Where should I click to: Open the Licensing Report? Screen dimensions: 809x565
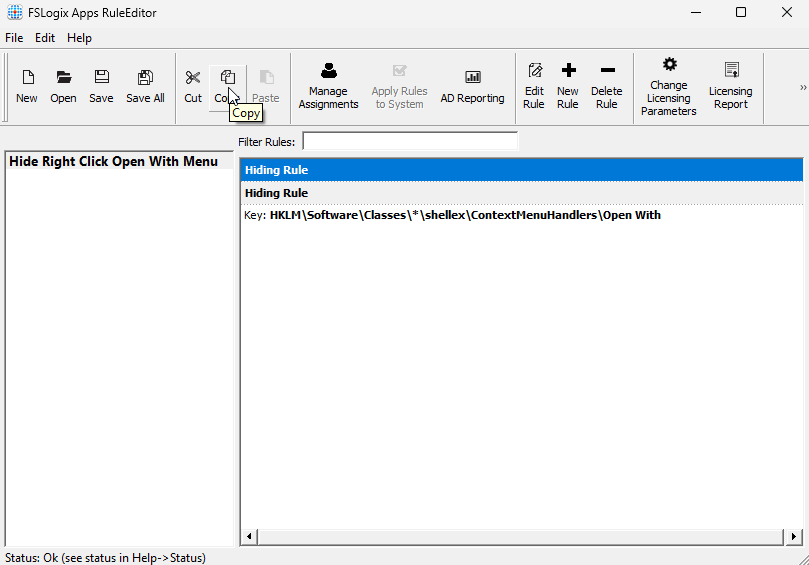[x=730, y=87]
